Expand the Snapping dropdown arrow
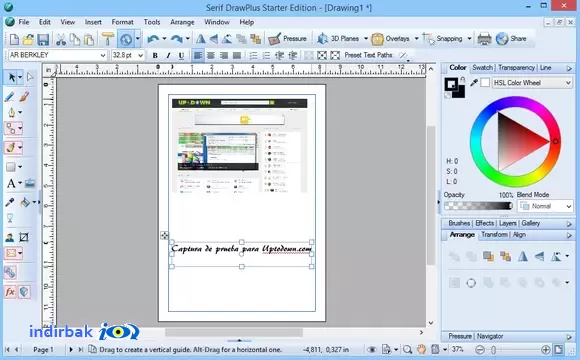The width and height of the screenshot is (580, 360). pos(469,38)
